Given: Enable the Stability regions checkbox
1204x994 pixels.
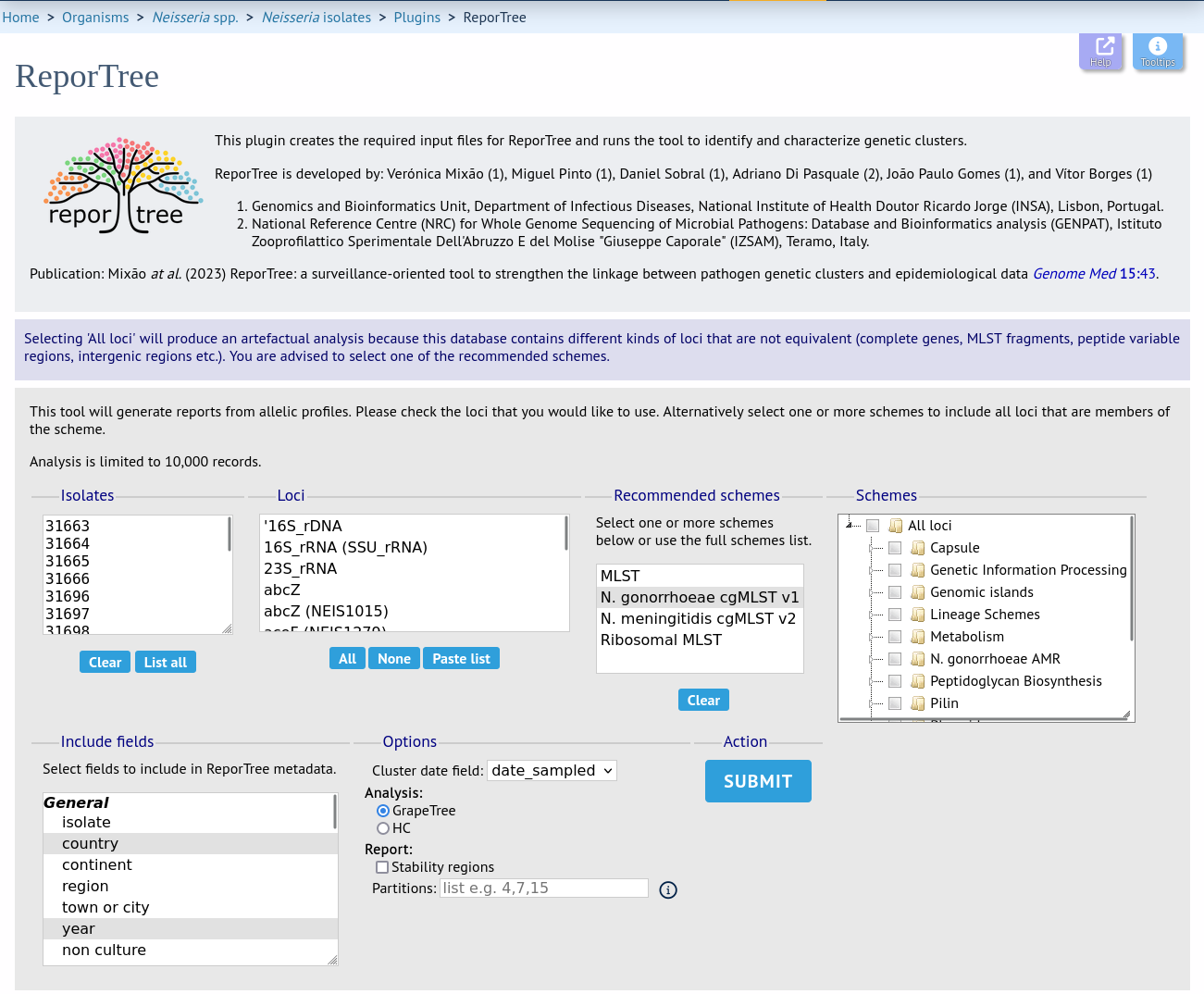Looking at the screenshot, I should 382,867.
